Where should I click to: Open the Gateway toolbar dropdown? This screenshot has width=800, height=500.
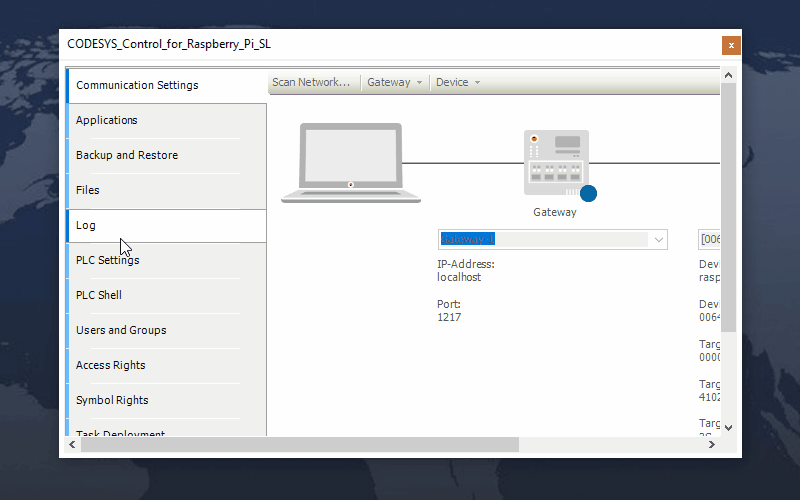tap(394, 82)
